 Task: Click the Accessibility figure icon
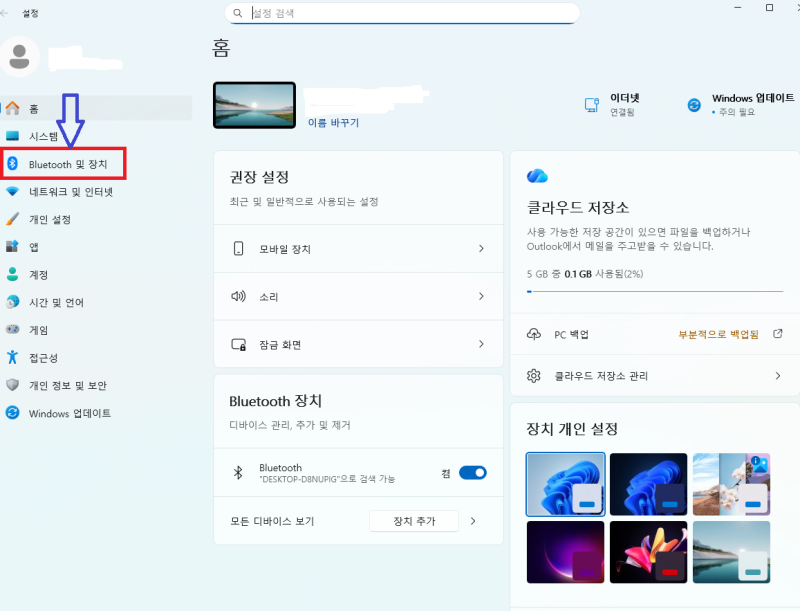[x=12, y=357]
